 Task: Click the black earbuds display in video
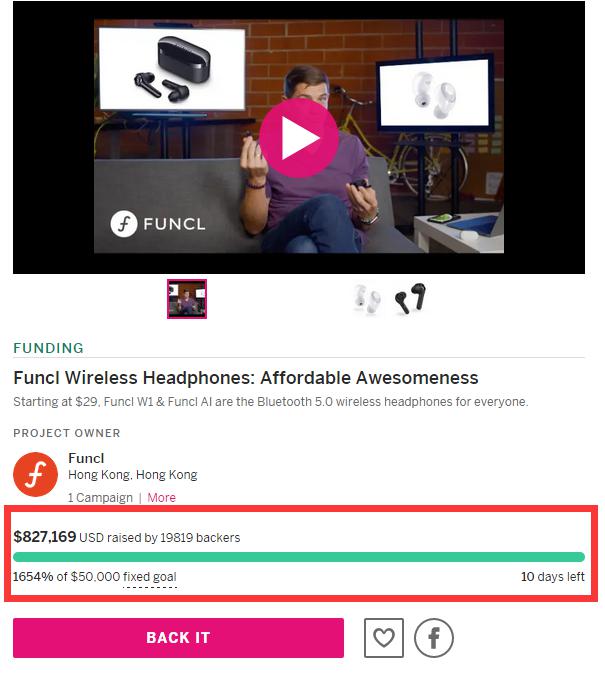coord(172,68)
